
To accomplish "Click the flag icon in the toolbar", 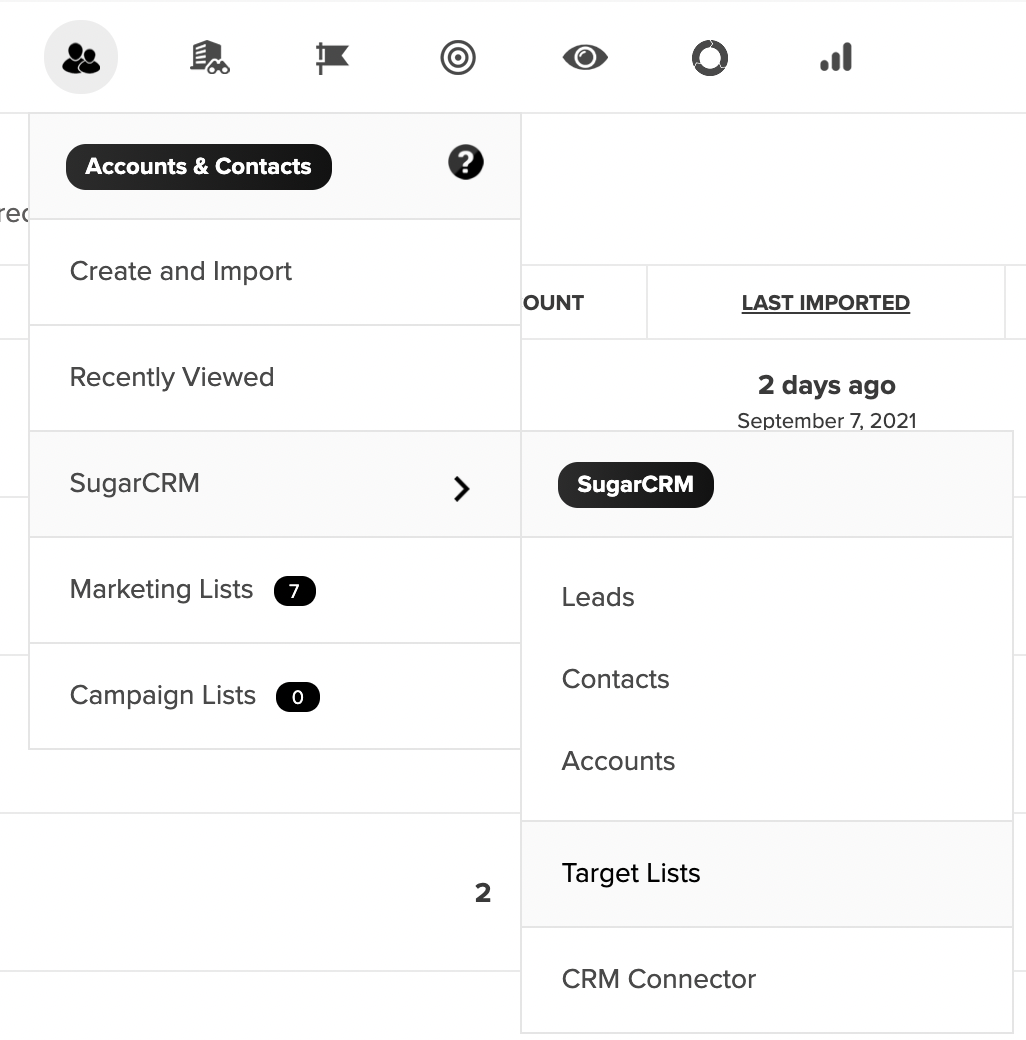I will 331,57.
